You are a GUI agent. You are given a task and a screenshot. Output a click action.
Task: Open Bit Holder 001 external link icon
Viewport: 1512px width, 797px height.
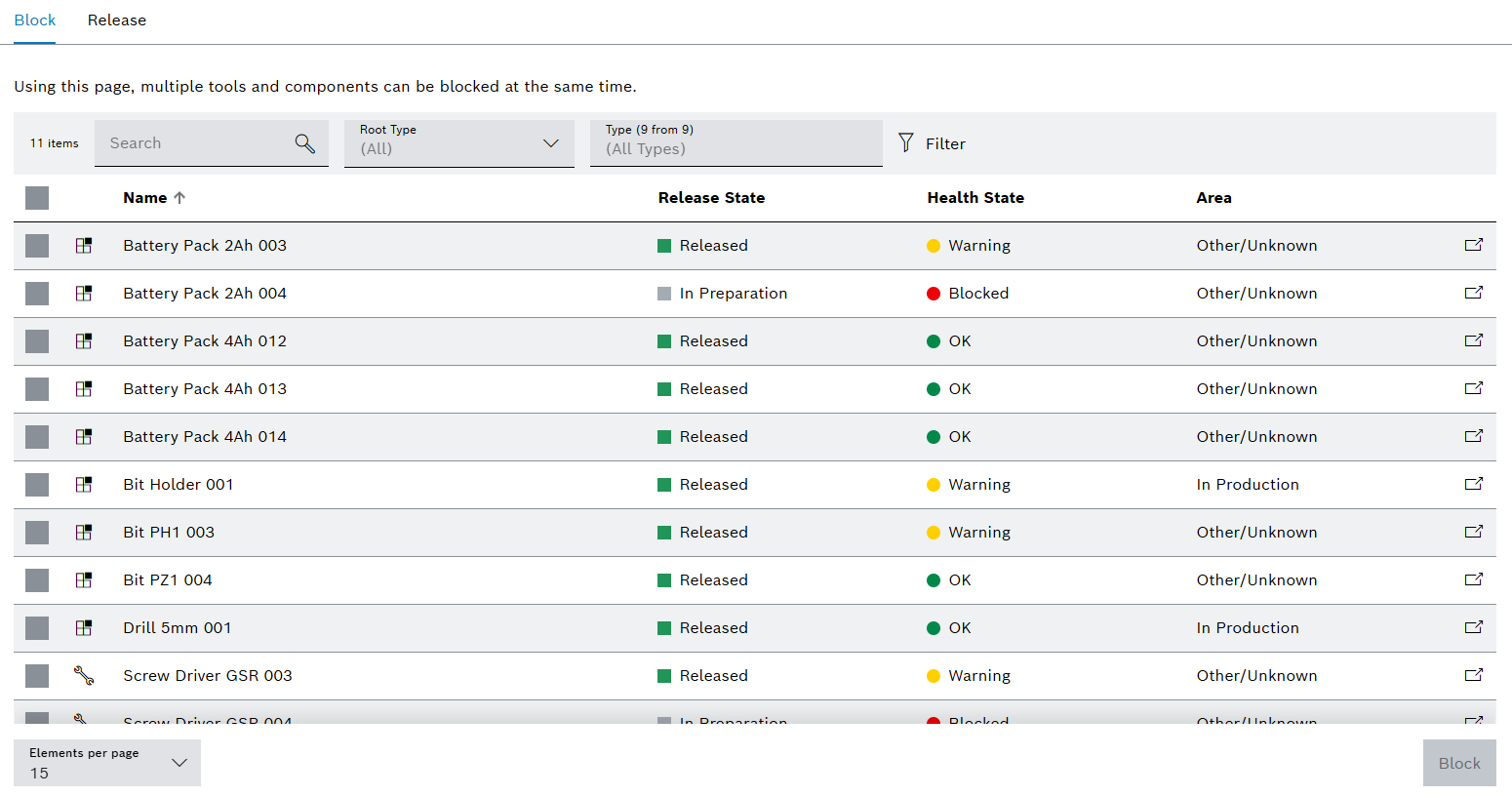1473,484
